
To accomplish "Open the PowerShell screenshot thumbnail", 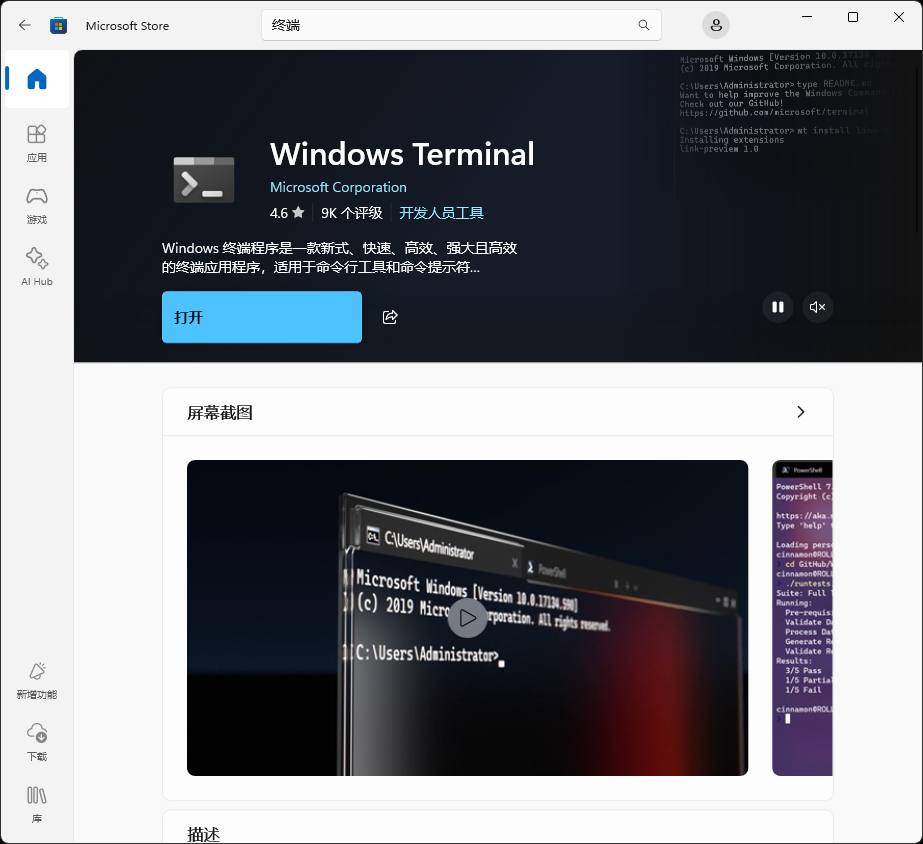I will (x=802, y=618).
